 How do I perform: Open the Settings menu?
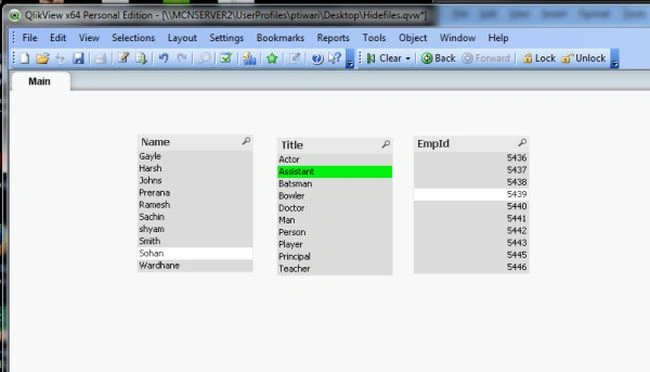point(226,38)
